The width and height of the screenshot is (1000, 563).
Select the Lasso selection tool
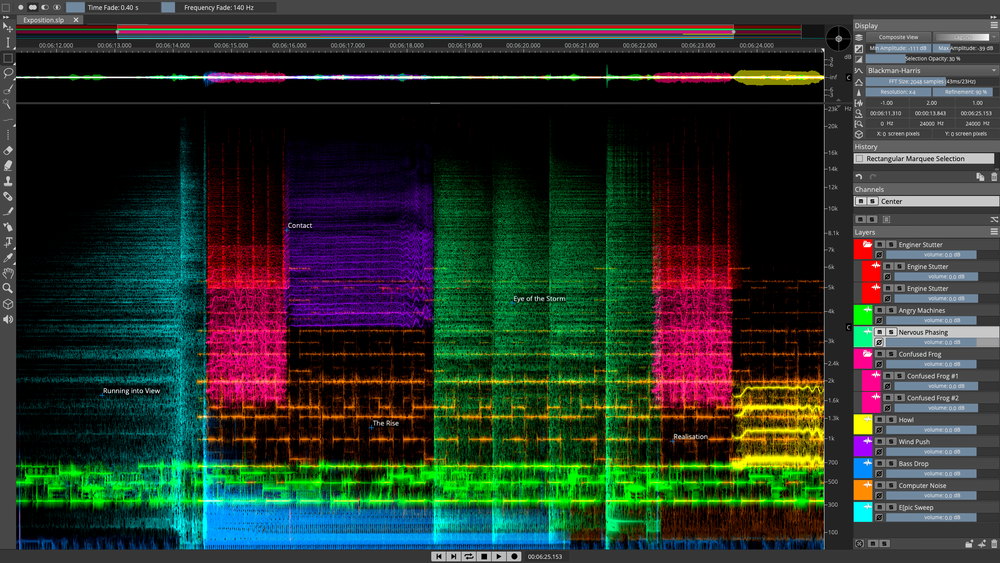click(8, 73)
